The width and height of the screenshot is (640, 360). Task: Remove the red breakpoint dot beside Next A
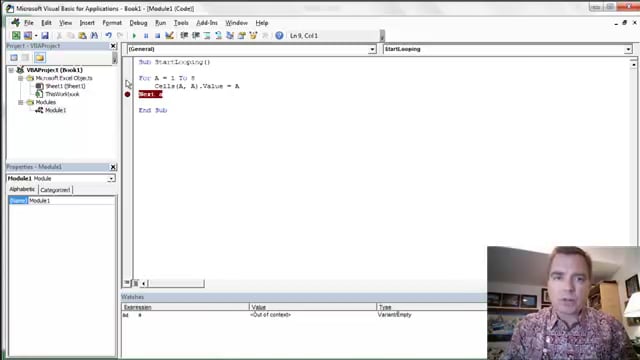[127, 94]
